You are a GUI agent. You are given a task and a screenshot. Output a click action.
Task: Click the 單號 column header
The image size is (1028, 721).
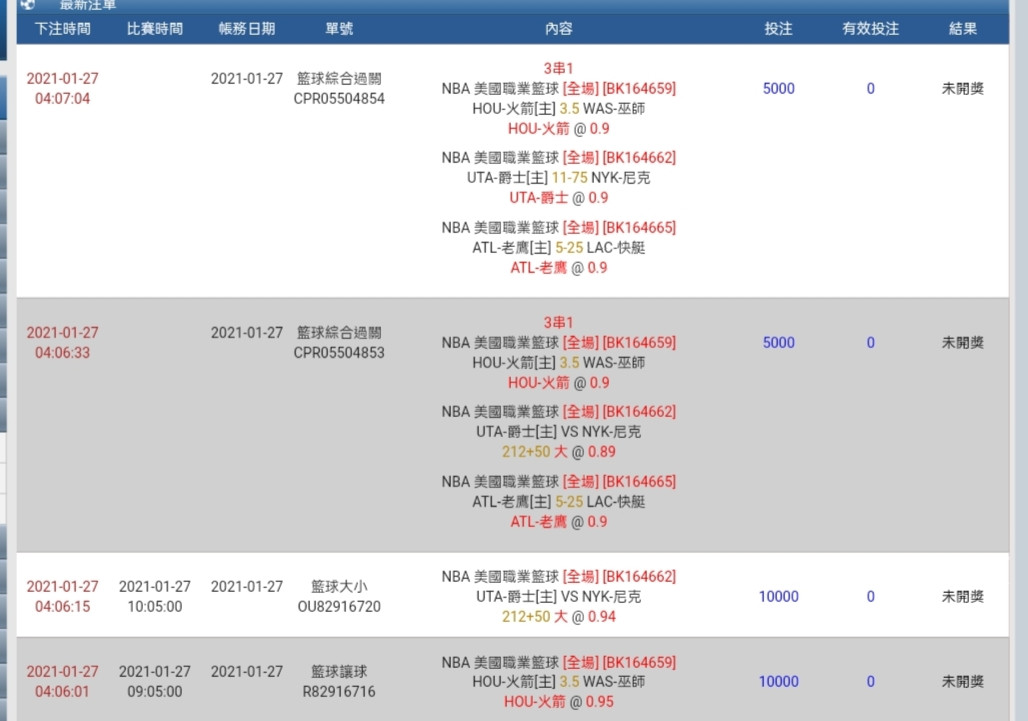[339, 29]
